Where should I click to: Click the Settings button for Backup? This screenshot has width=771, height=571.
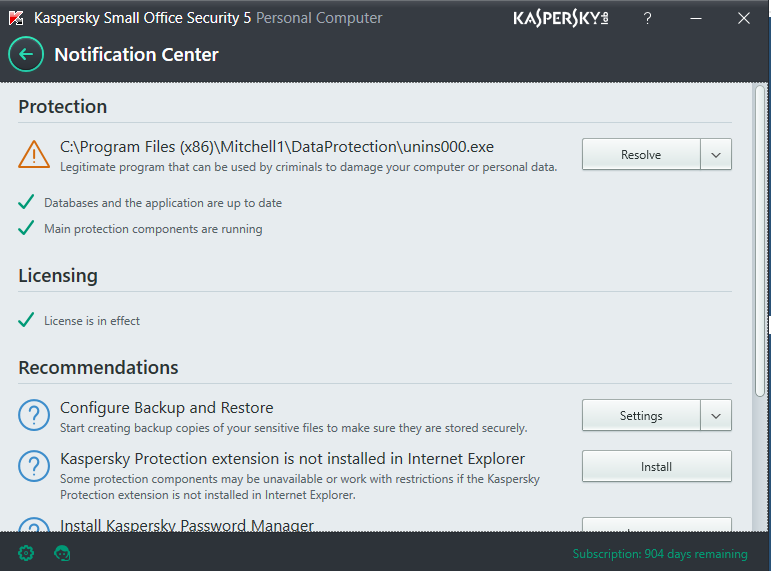tap(641, 416)
